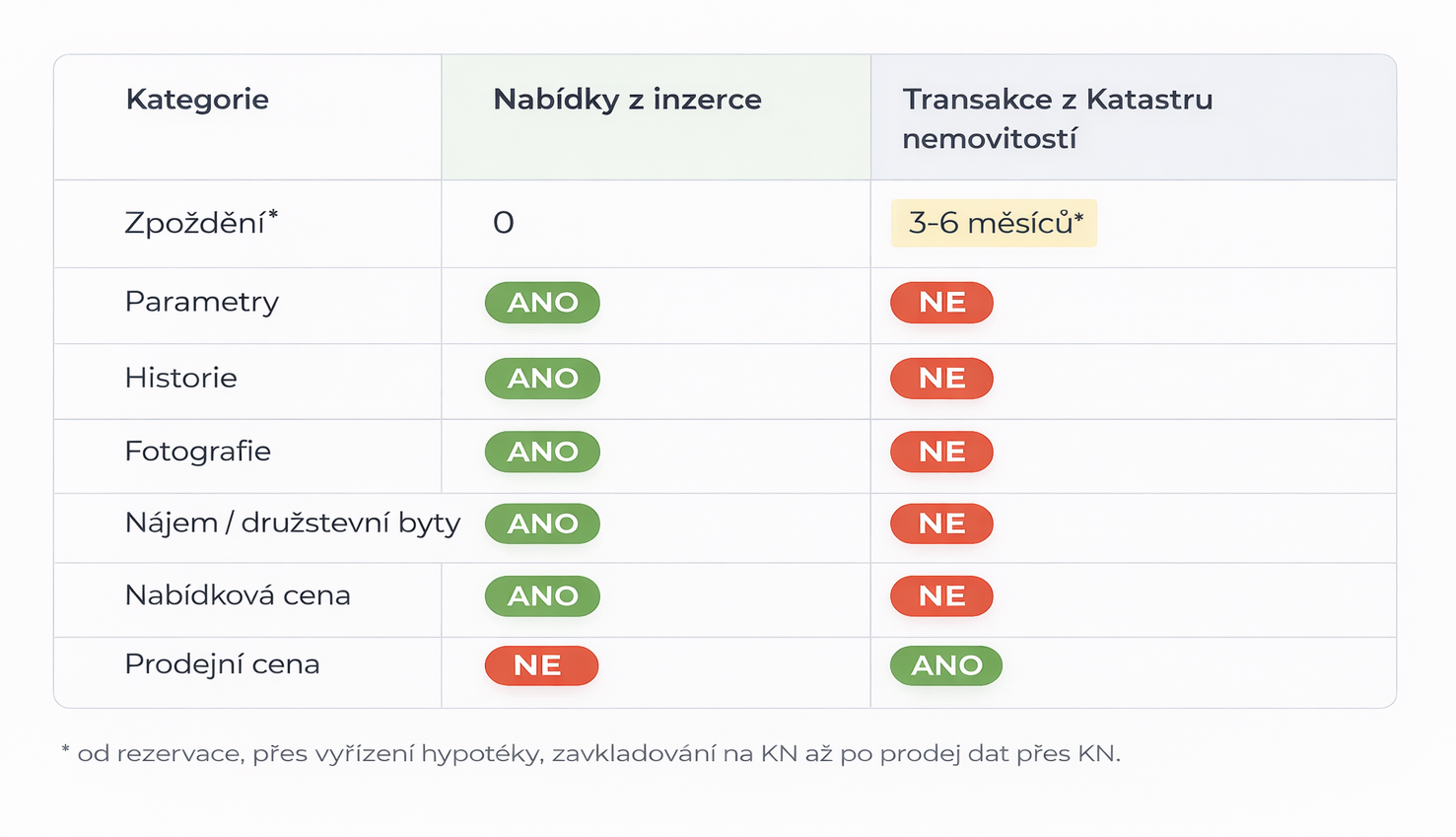Click ANO badge next to Nájem / družstevní byty

point(542,523)
